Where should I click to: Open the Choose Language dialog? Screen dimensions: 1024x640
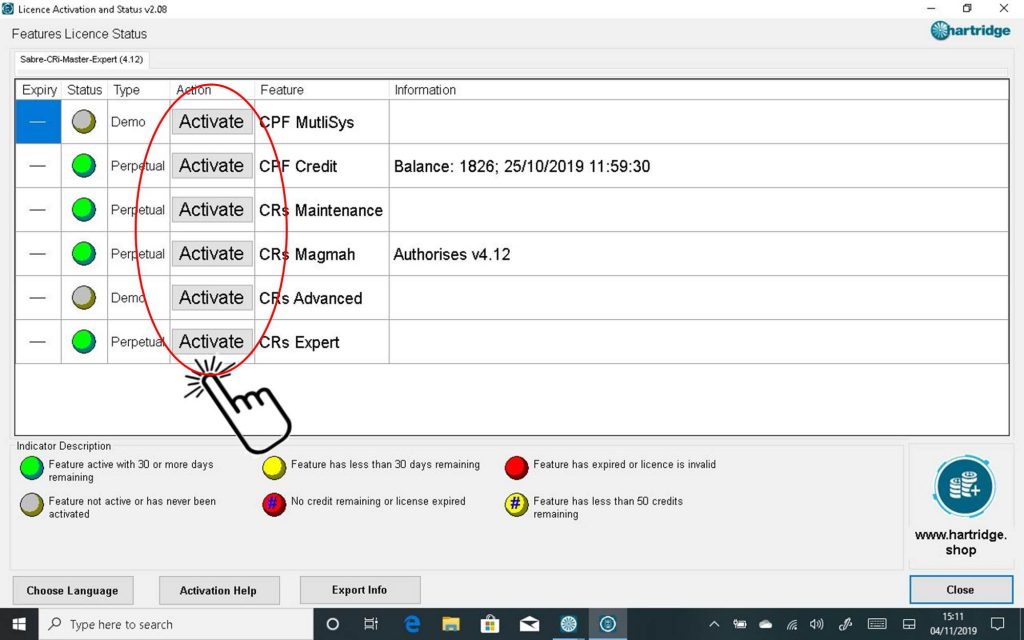(x=72, y=590)
